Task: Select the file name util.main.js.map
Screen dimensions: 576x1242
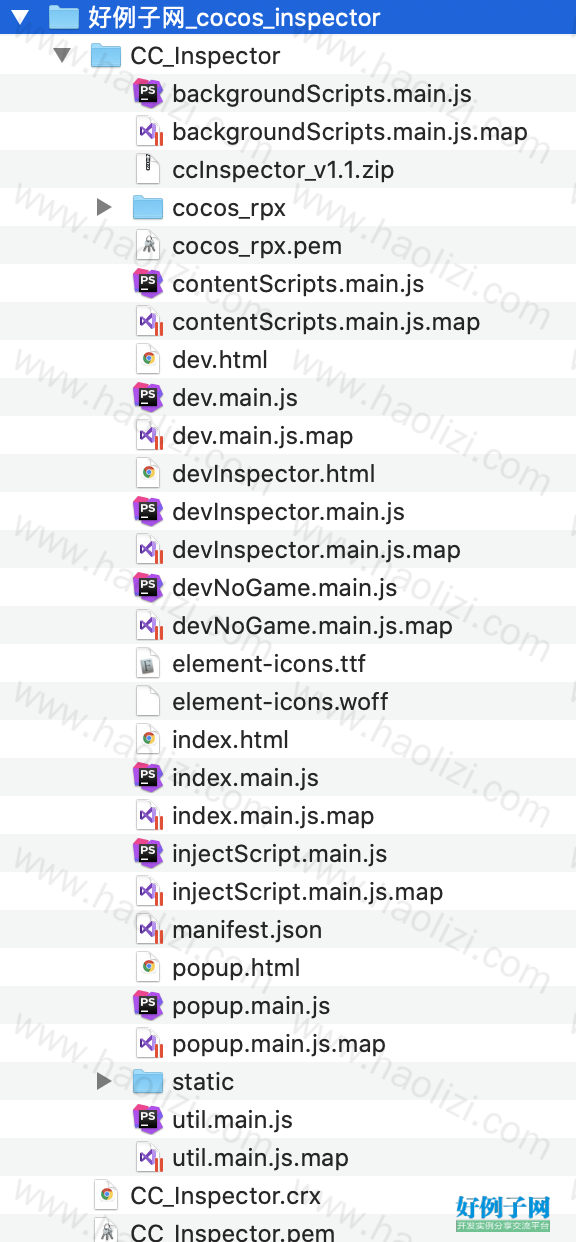Action: (x=260, y=1158)
